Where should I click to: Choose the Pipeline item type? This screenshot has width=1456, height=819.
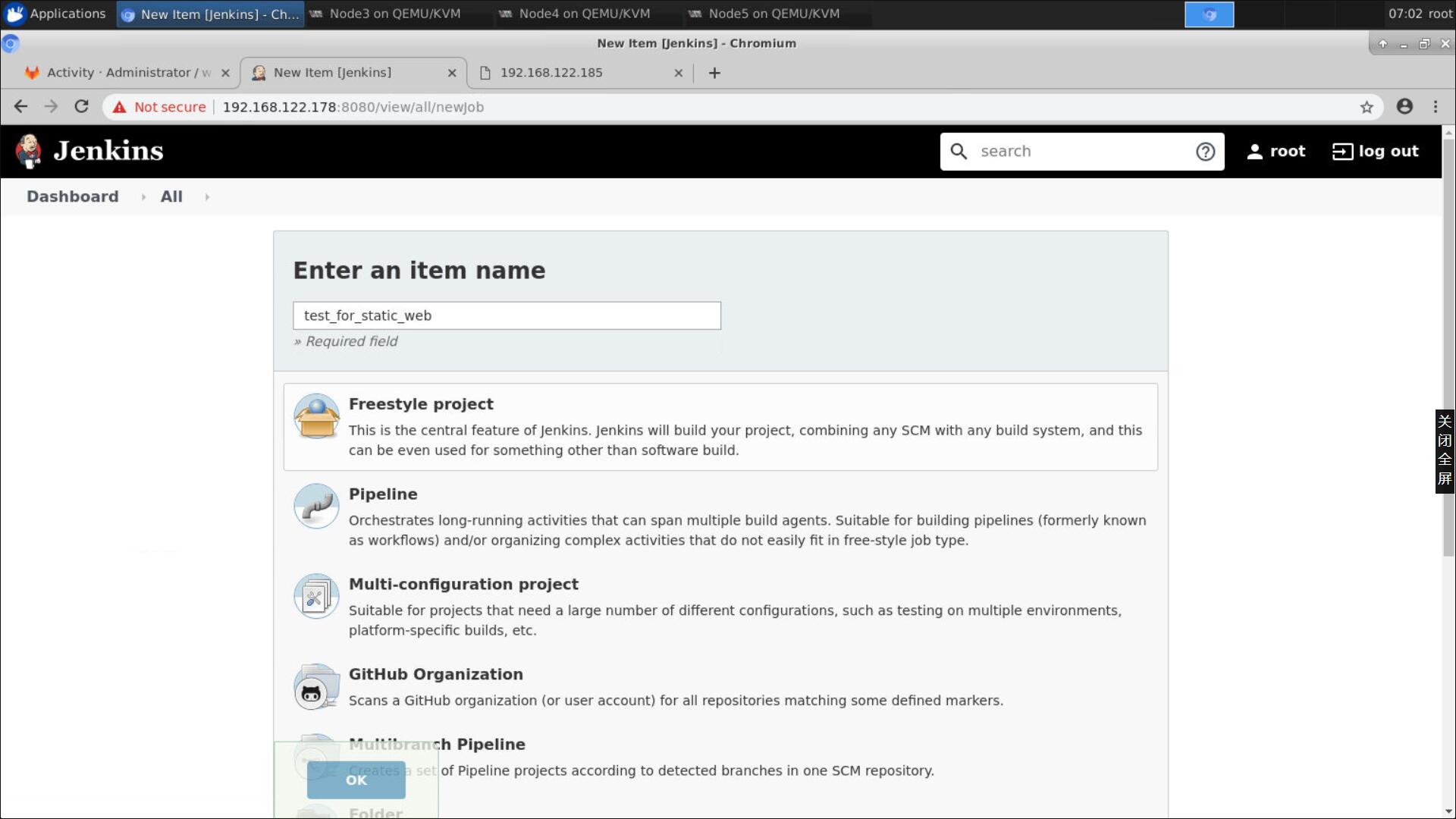coord(383,494)
